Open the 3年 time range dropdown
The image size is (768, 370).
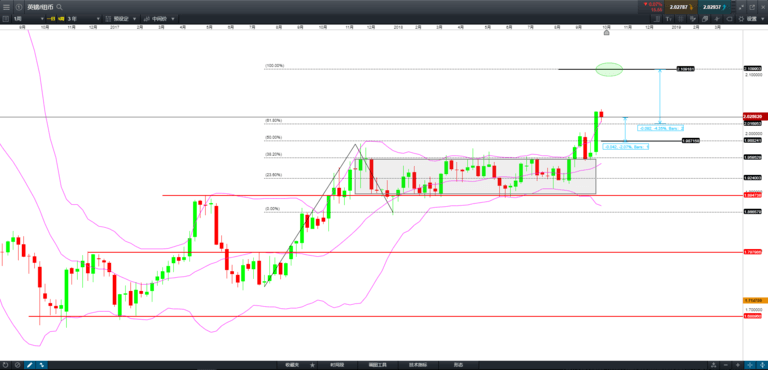pos(84,19)
